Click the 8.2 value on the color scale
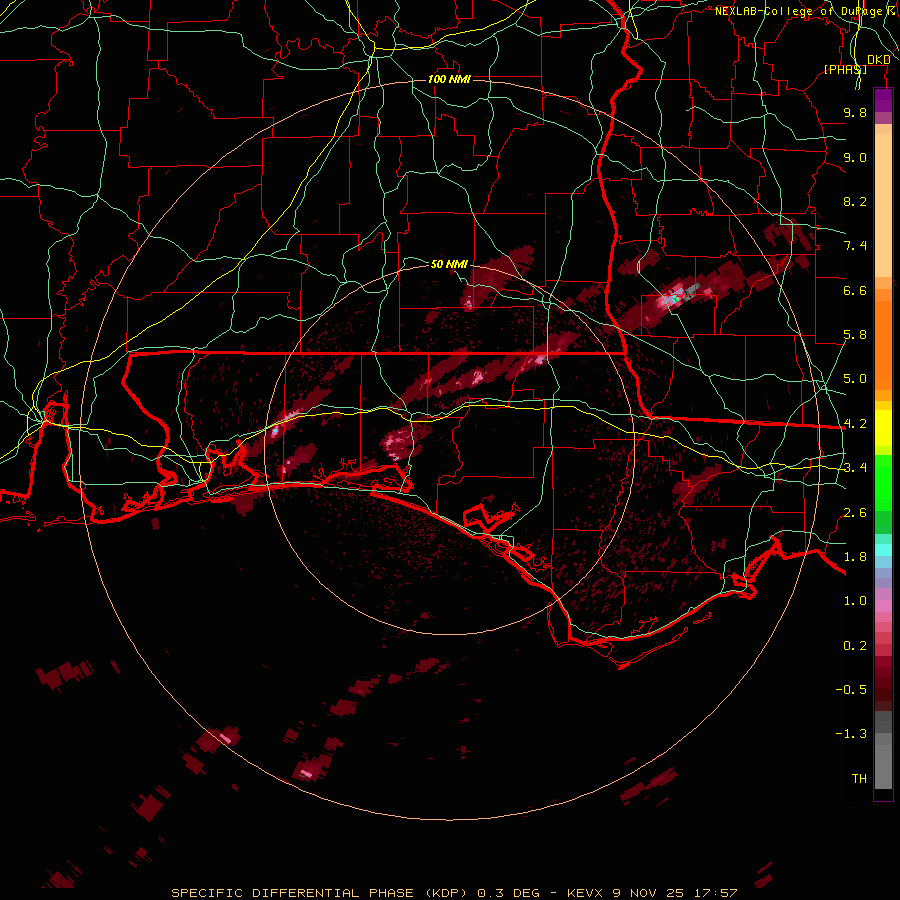The image size is (900, 900). coord(855,201)
